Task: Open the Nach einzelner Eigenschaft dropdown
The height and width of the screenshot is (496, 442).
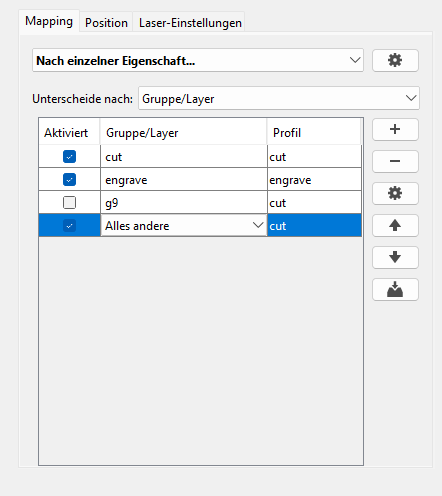Action: tap(198, 60)
